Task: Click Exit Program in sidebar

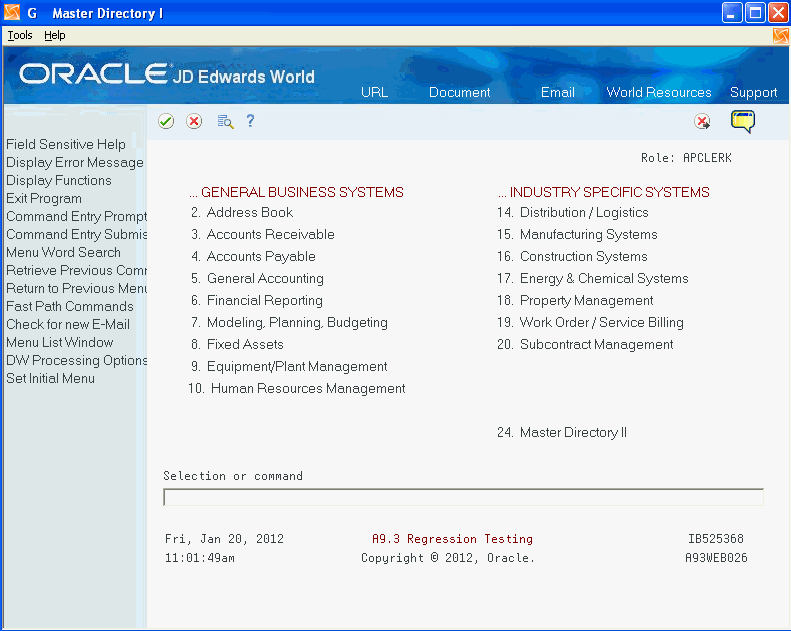Action: [x=43, y=199]
